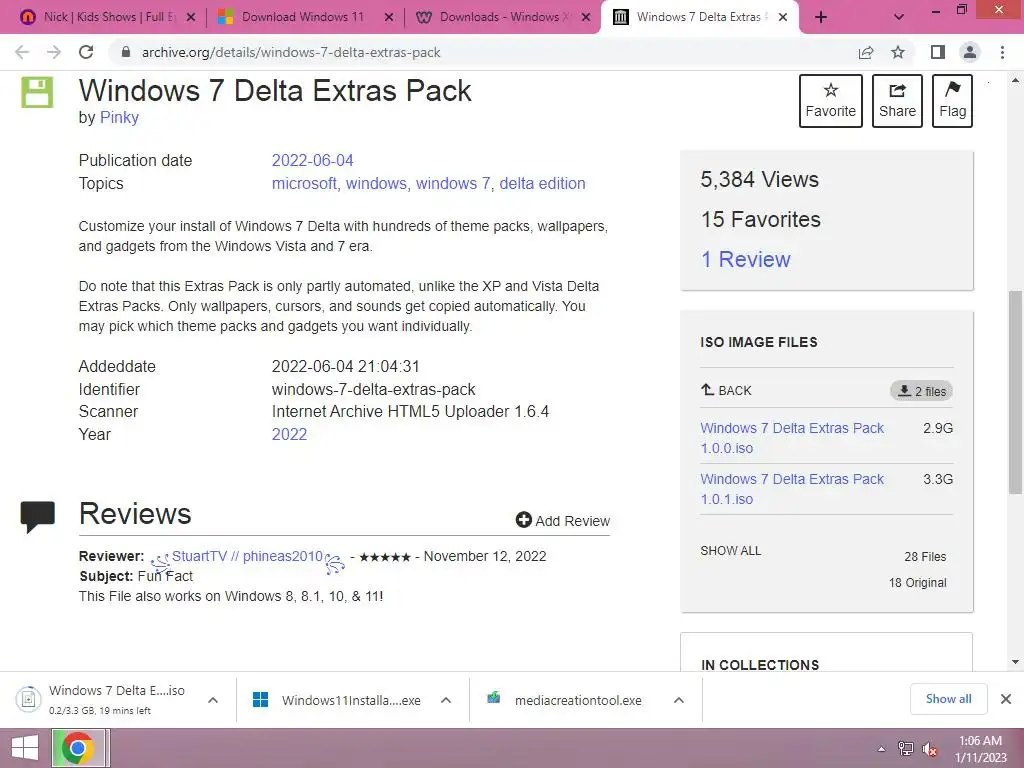Expand options for Windows 7 Delta iso download
The height and width of the screenshot is (768, 1024).
point(212,700)
